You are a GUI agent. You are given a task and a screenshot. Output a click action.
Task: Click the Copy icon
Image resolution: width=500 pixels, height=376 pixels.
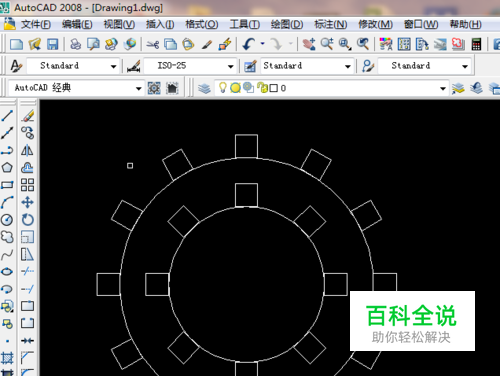[171, 44]
